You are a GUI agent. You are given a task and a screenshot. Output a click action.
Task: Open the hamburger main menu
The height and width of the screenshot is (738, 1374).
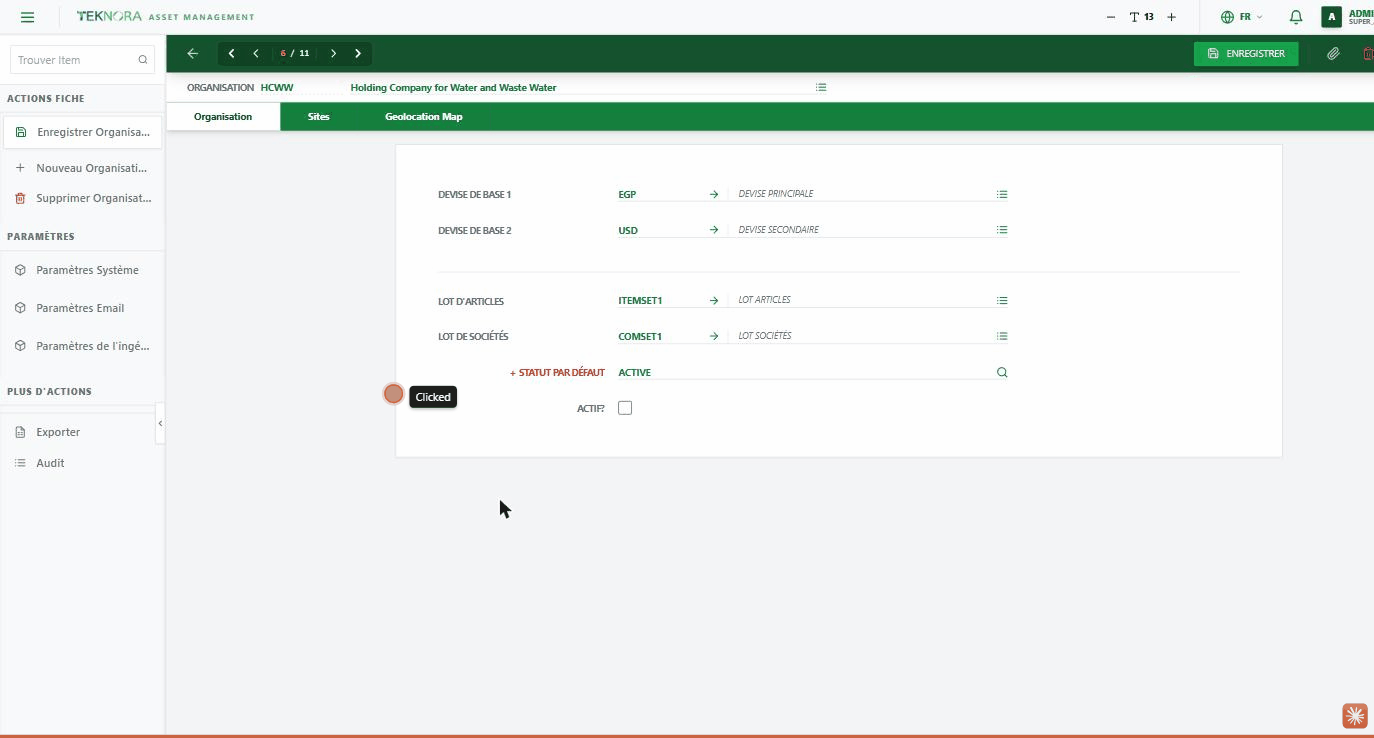[x=27, y=17]
